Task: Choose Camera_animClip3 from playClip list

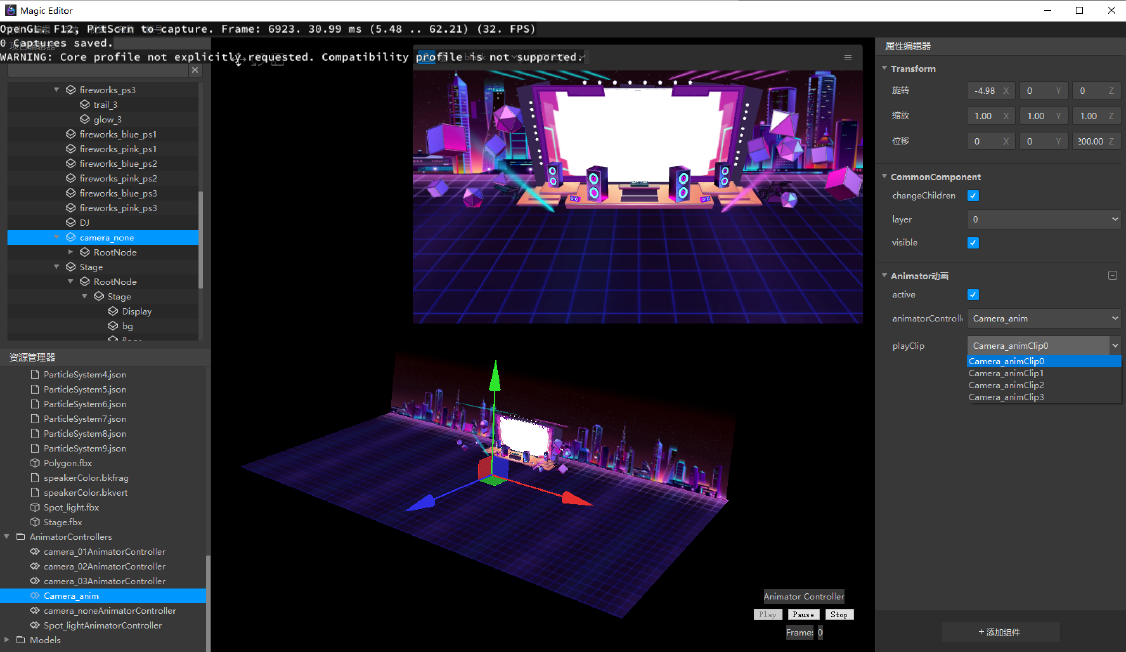Action: (x=1006, y=397)
